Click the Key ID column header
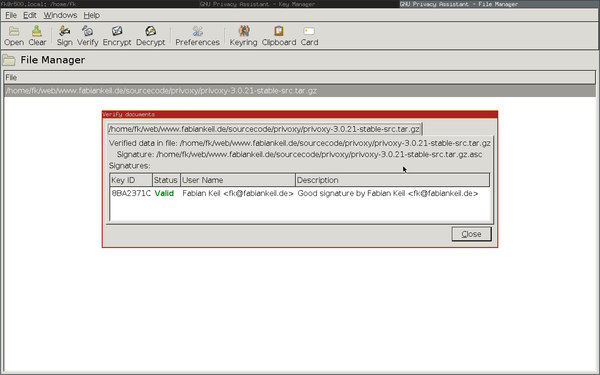 click(130, 180)
